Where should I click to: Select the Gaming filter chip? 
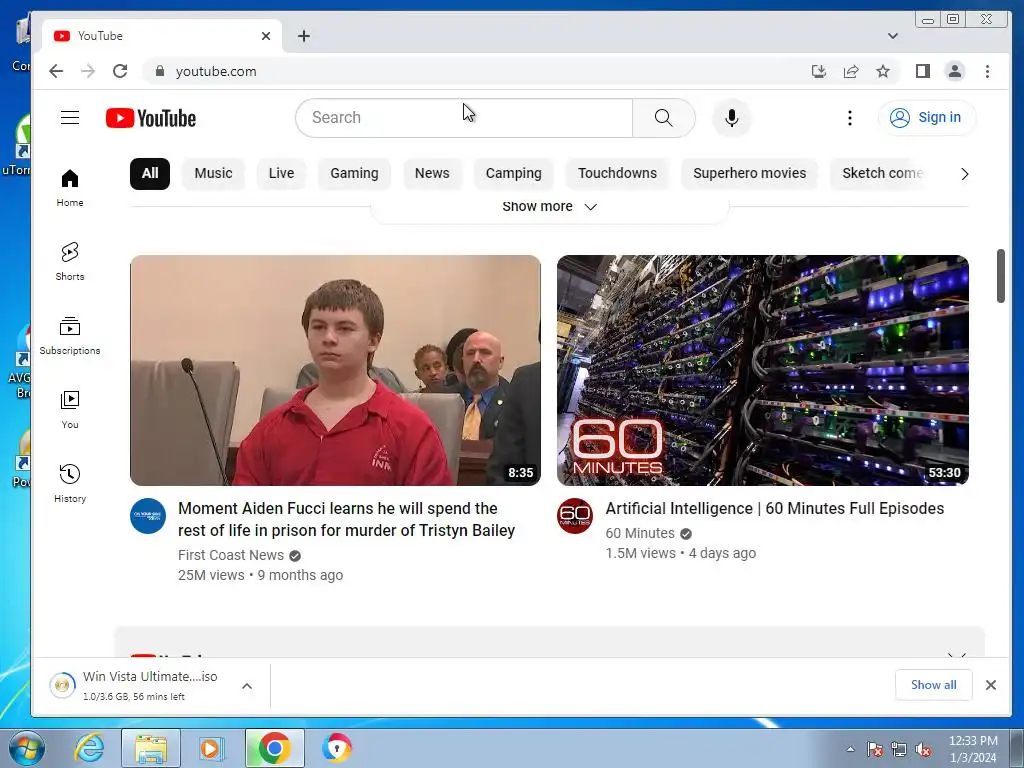pyautogui.click(x=354, y=174)
